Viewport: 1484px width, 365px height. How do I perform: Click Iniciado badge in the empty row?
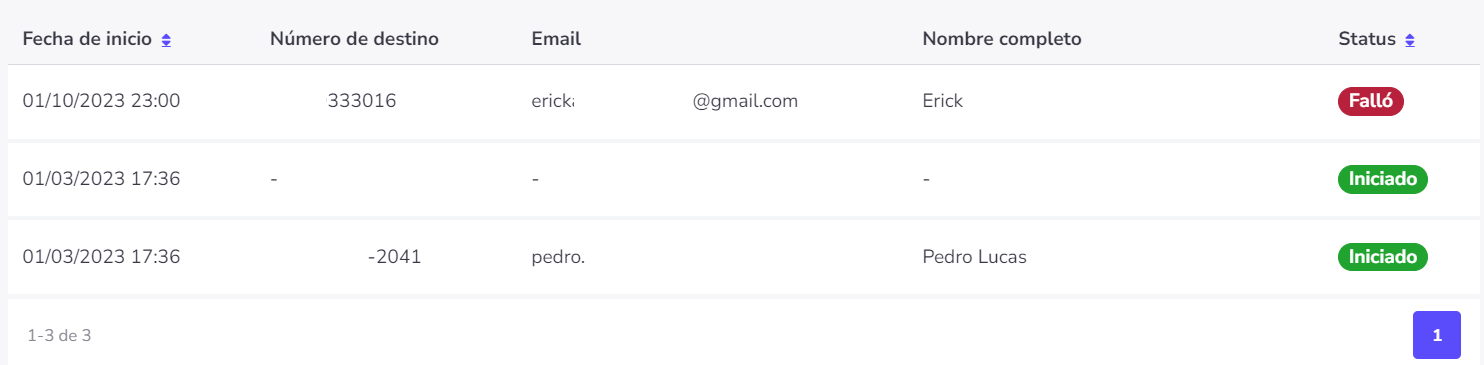coord(1383,179)
